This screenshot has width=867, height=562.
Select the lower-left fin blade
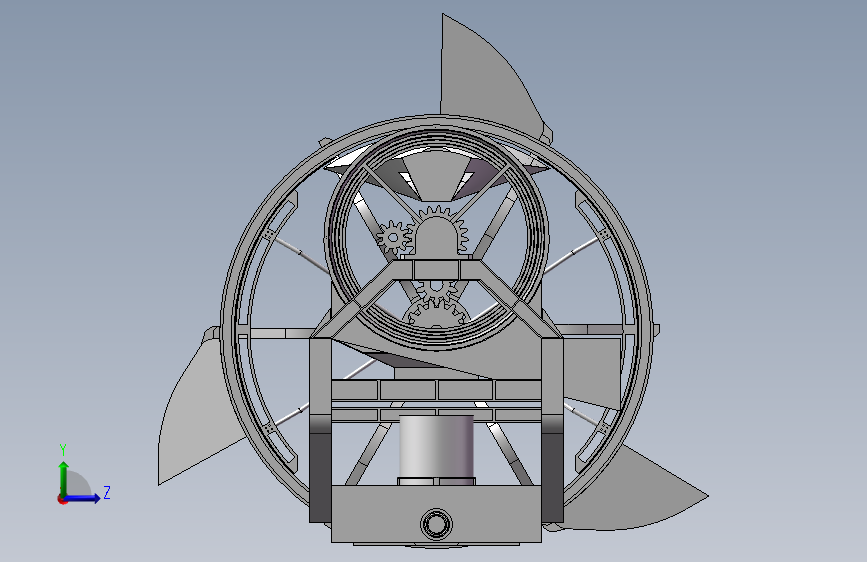pyautogui.click(x=196, y=415)
